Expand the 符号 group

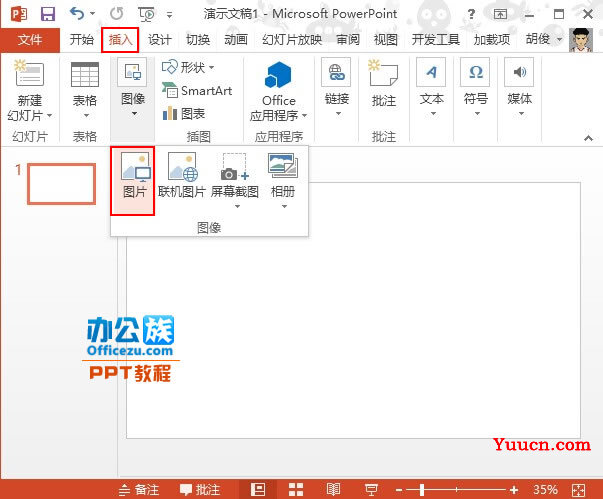click(x=476, y=88)
